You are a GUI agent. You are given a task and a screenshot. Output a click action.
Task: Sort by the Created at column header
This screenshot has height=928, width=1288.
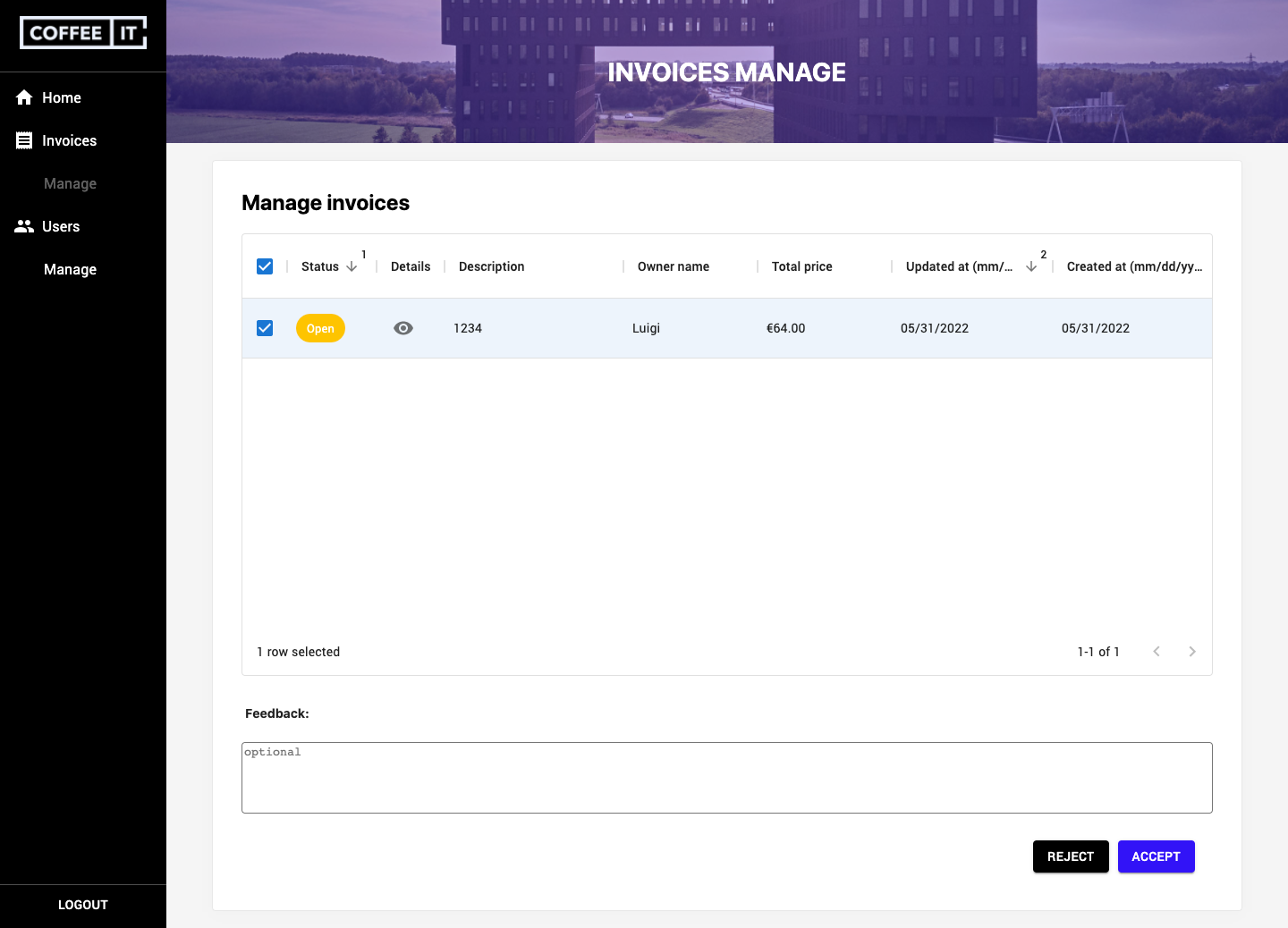point(1134,266)
